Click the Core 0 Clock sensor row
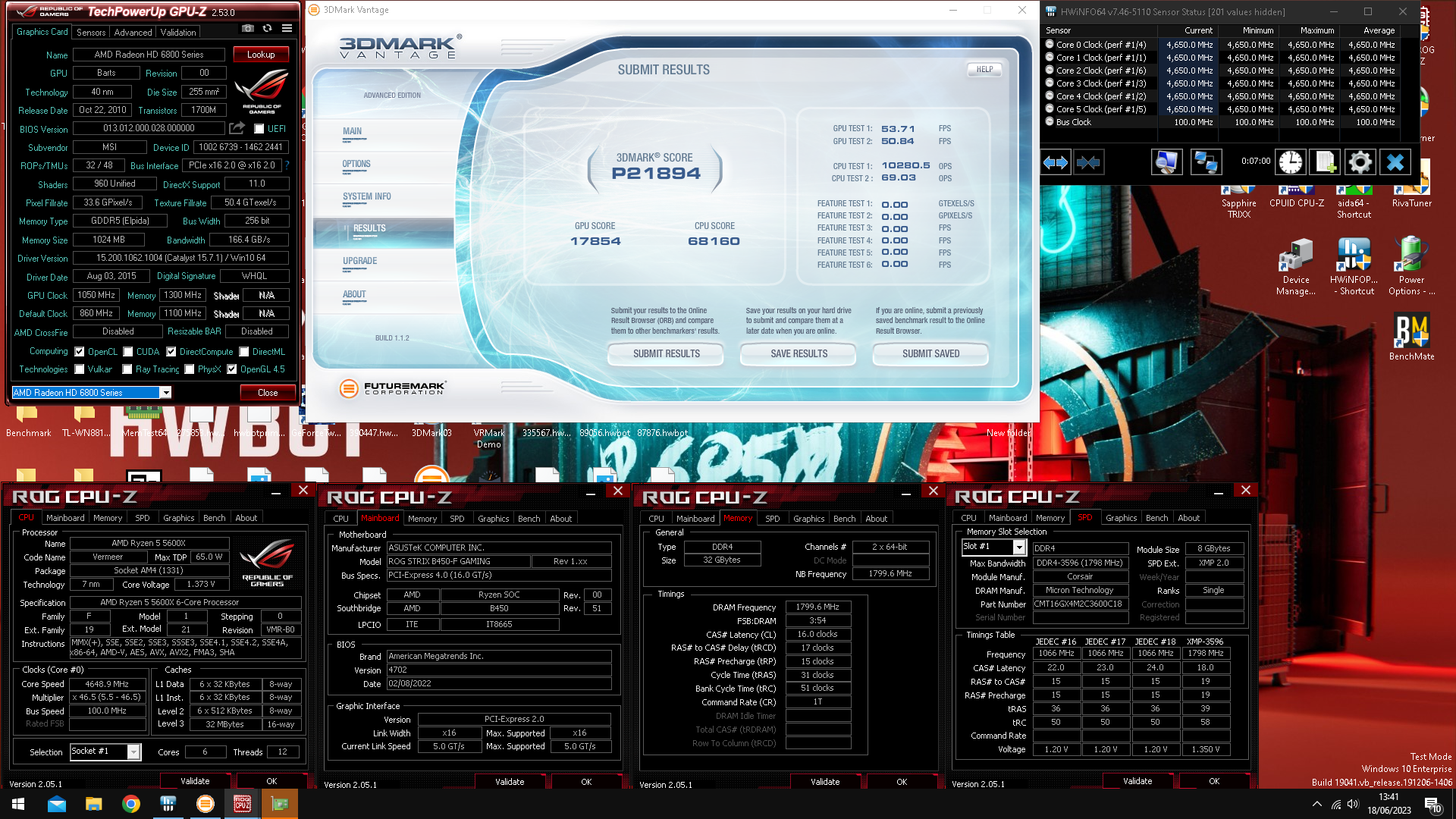The width and height of the screenshot is (1456, 819). [x=1221, y=45]
